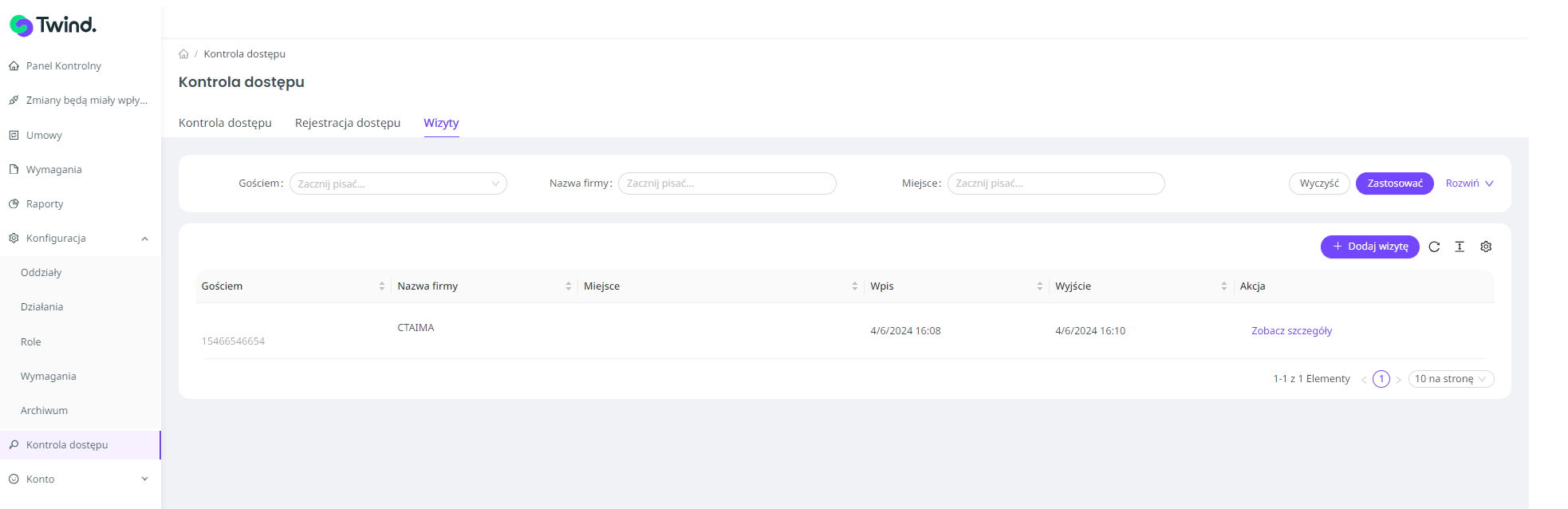Image resolution: width=1568 pixels, height=509 pixels.
Task: Select page 1 in pagination
Action: click(x=1381, y=379)
